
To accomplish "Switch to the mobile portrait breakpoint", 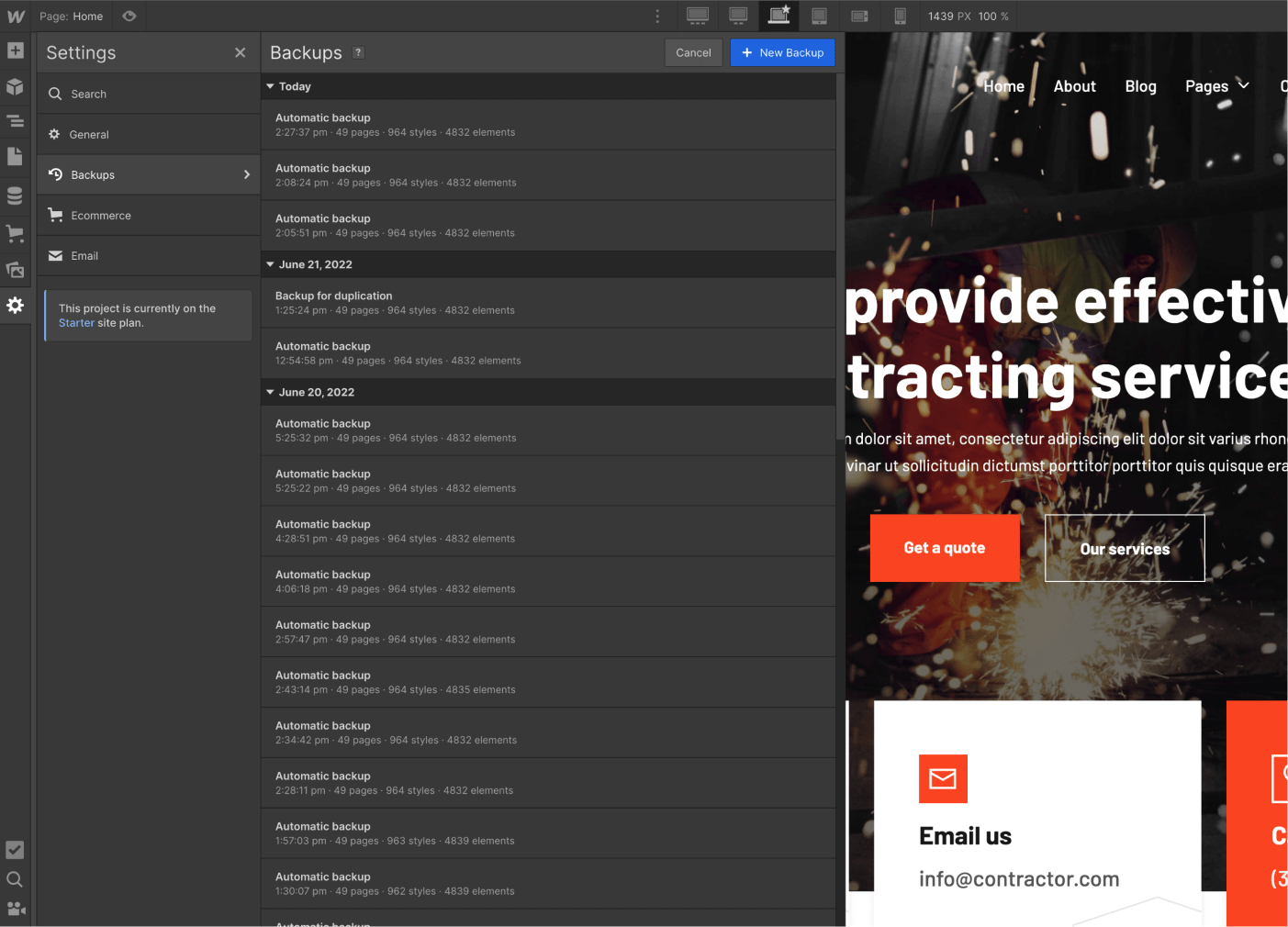I will pyautogui.click(x=900, y=16).
